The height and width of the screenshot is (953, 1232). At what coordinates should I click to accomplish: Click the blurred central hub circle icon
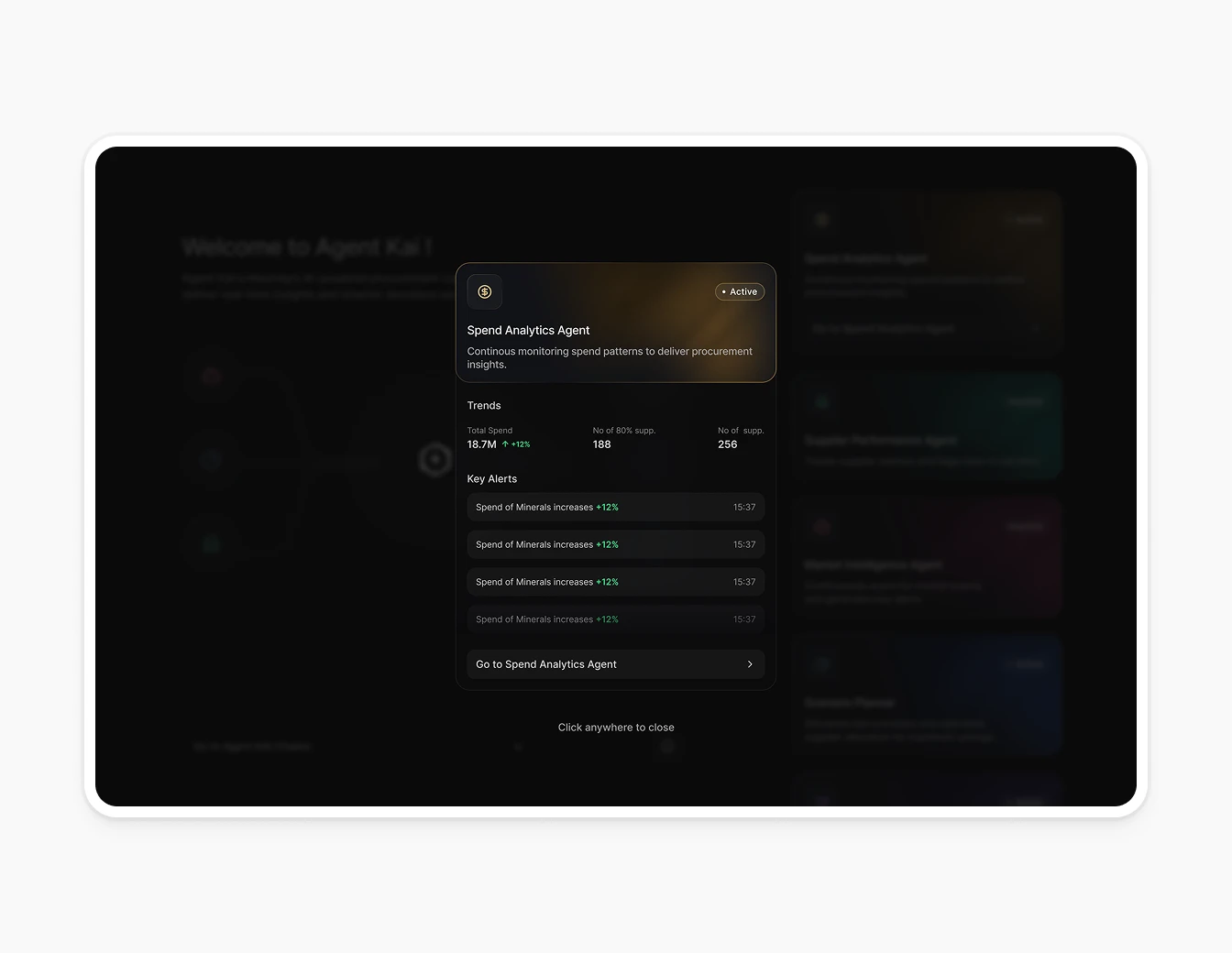435,459
